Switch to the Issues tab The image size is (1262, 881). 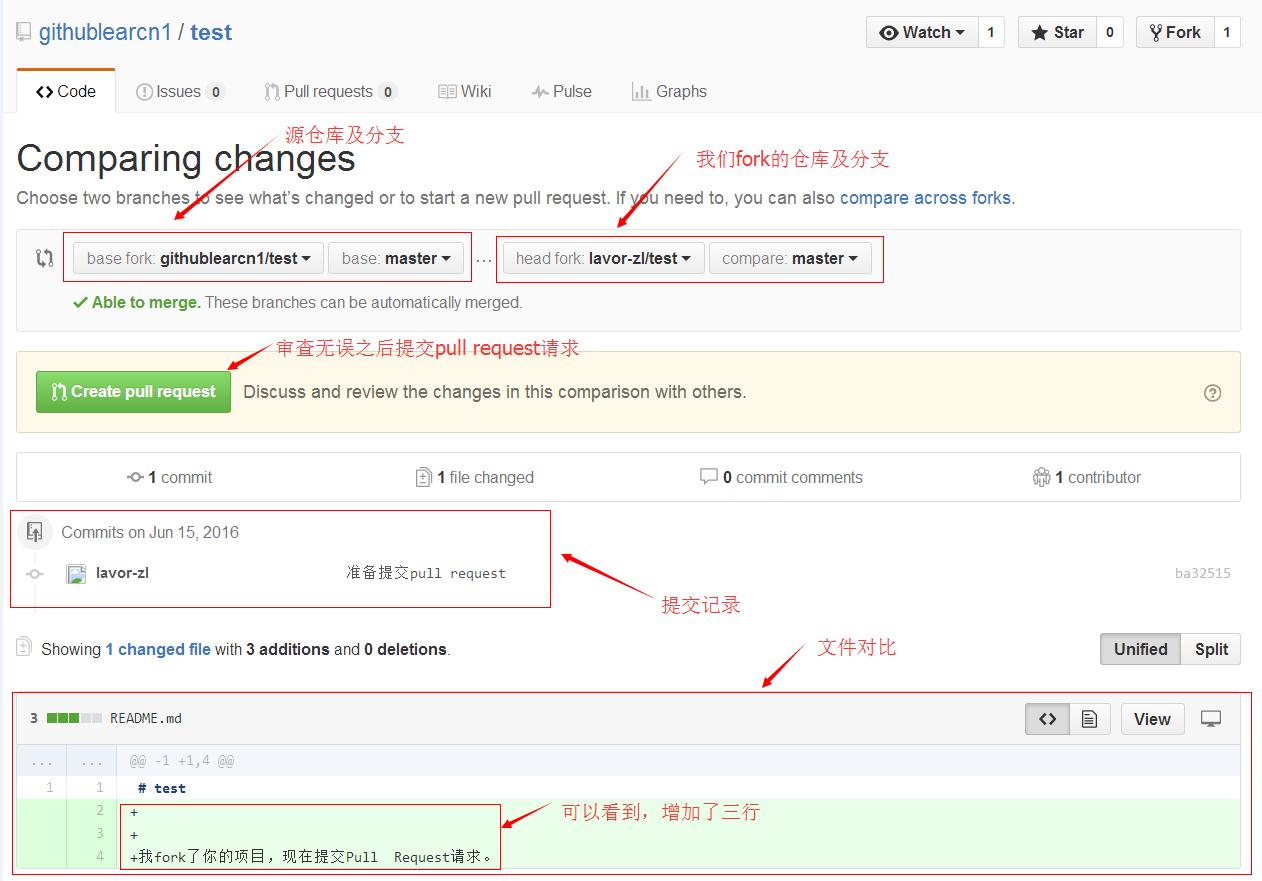click(x=181, y=91)
